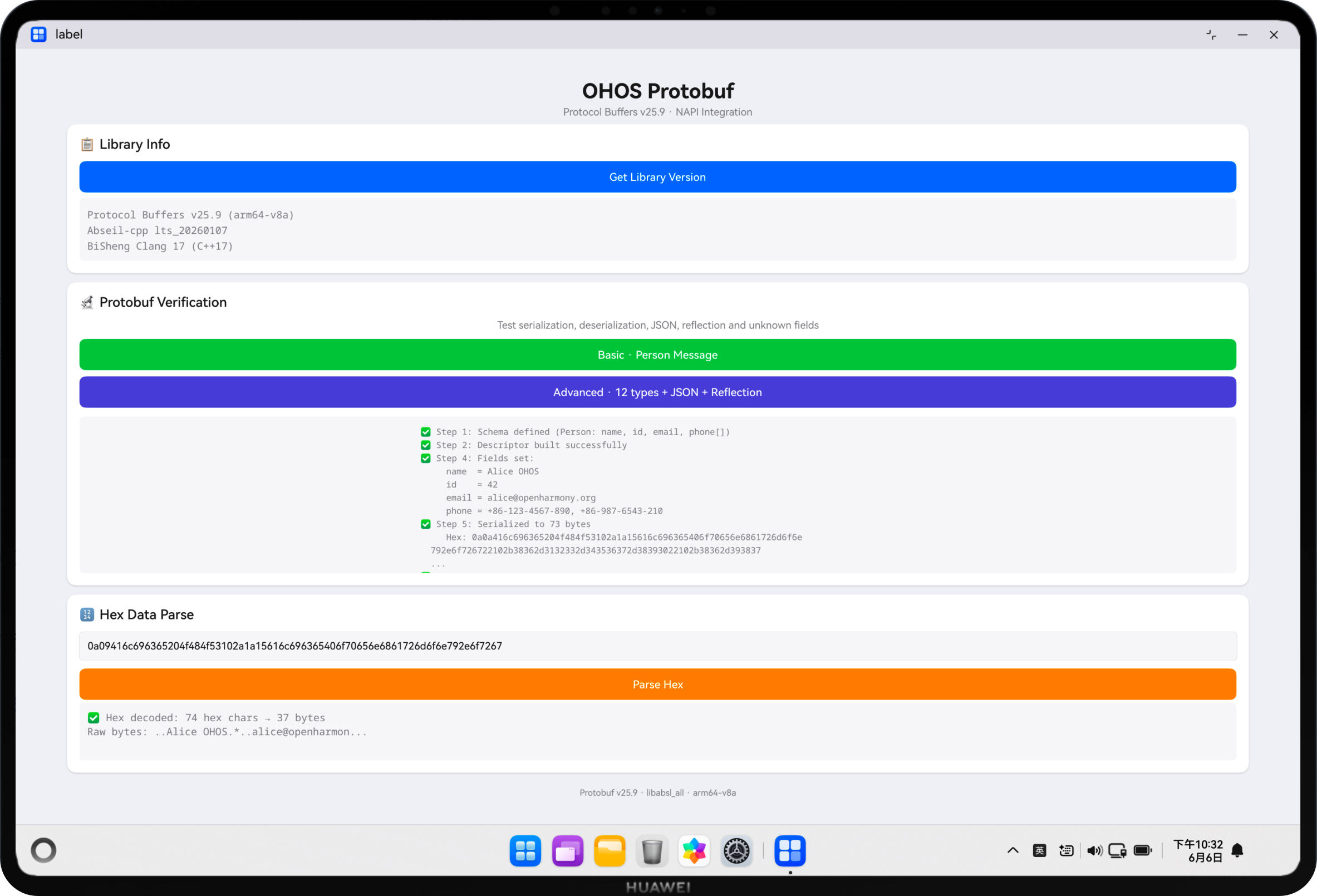This screenshot has width=1317, height=896.
Task: Click the orange Parse Hex button
Action: tap(657, 685)
